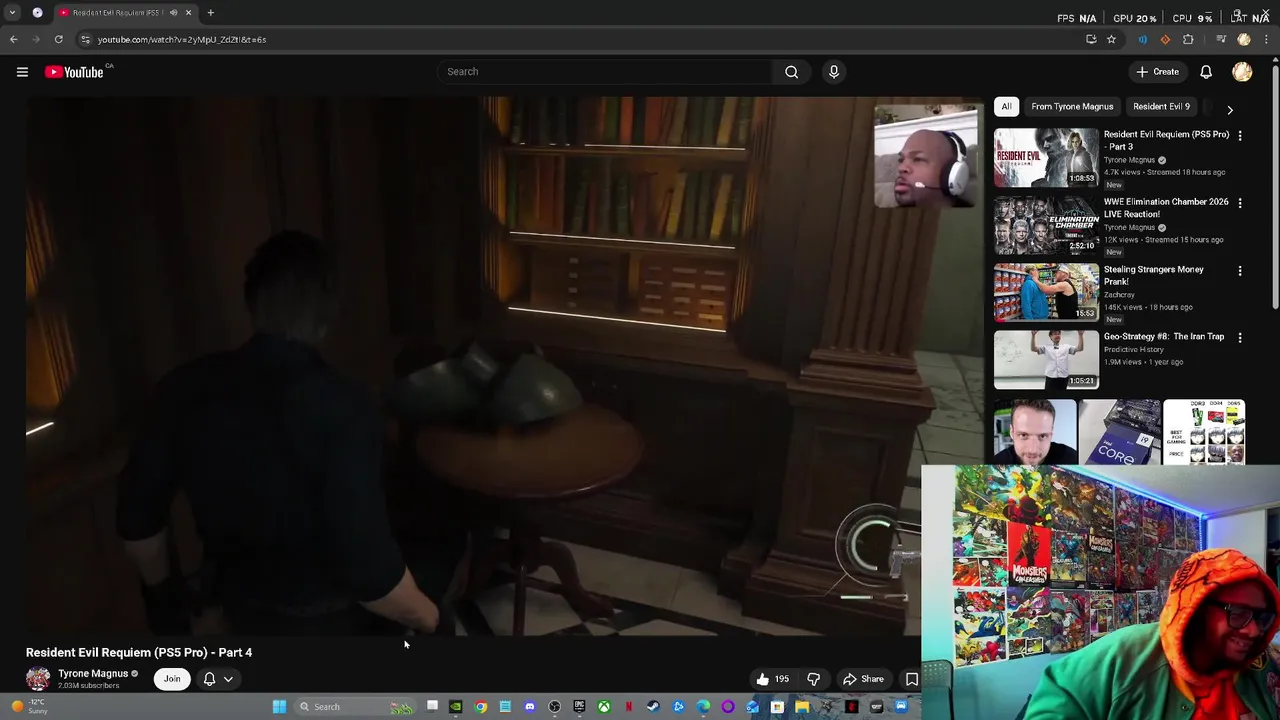The image size is (1280, 720).
Task: Bookmark this page with star icon
Action: (1111, 39)
